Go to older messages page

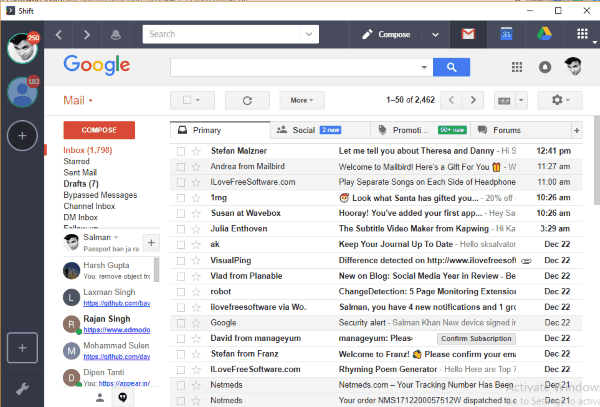pyautogui.click(x=473, y=100)
